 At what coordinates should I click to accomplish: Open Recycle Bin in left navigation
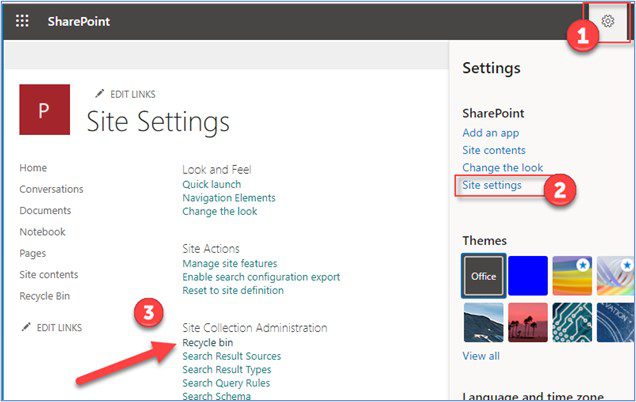click(x=45, y=296)
